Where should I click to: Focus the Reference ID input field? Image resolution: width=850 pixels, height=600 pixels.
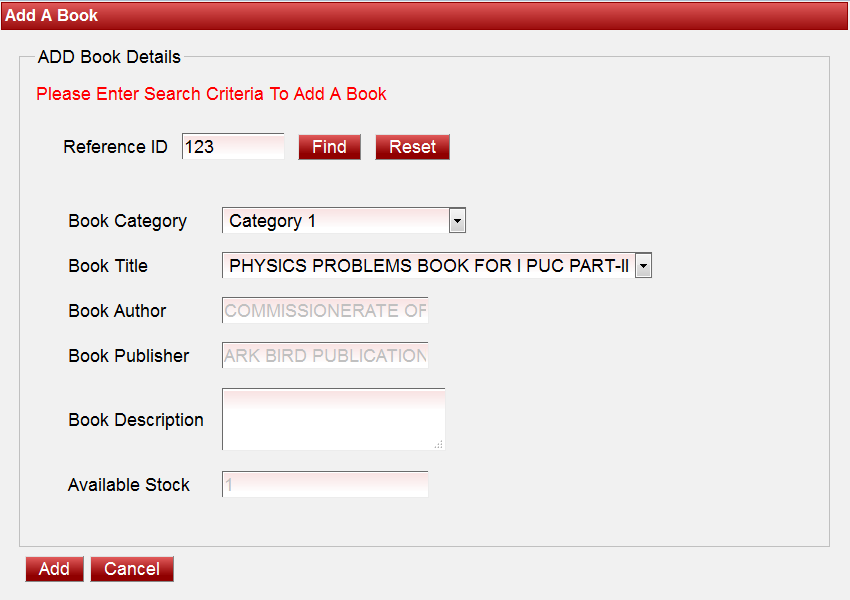point(233,147)
